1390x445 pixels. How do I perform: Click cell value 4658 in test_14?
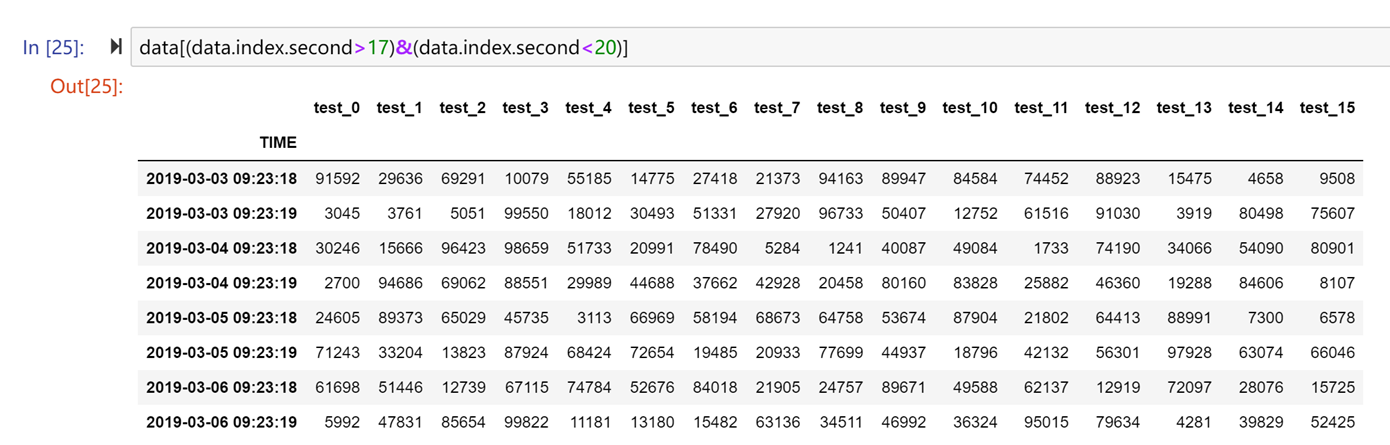pos(1266,179)
